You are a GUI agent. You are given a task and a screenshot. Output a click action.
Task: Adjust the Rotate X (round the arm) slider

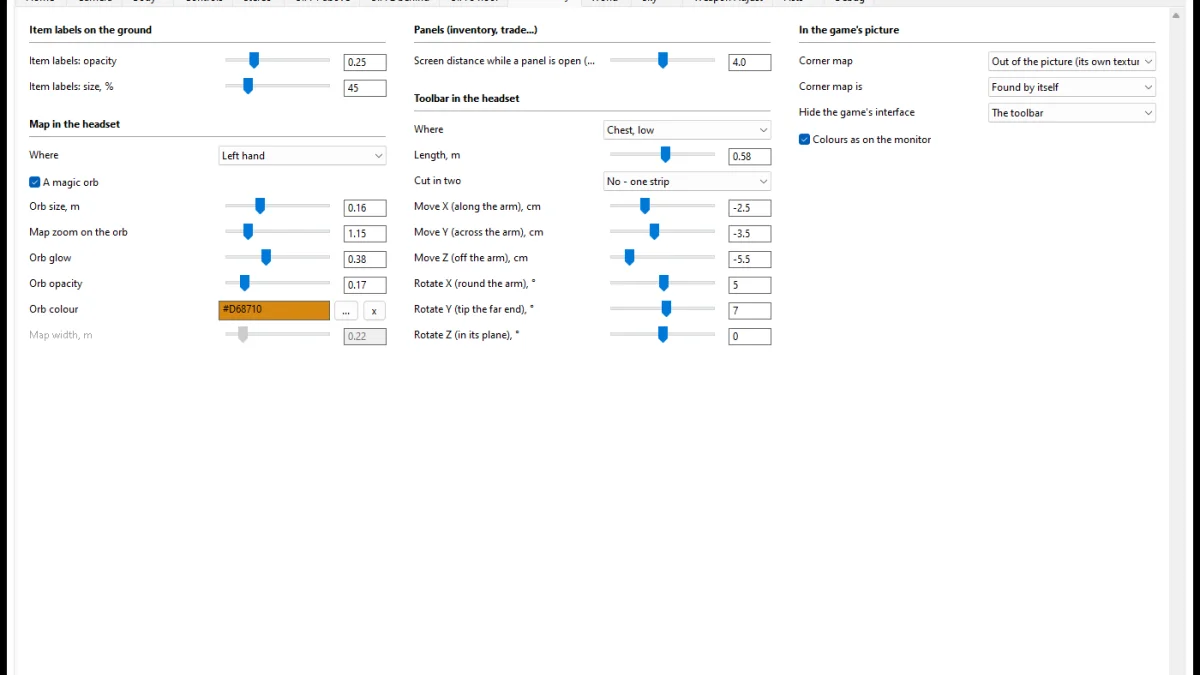664,284
